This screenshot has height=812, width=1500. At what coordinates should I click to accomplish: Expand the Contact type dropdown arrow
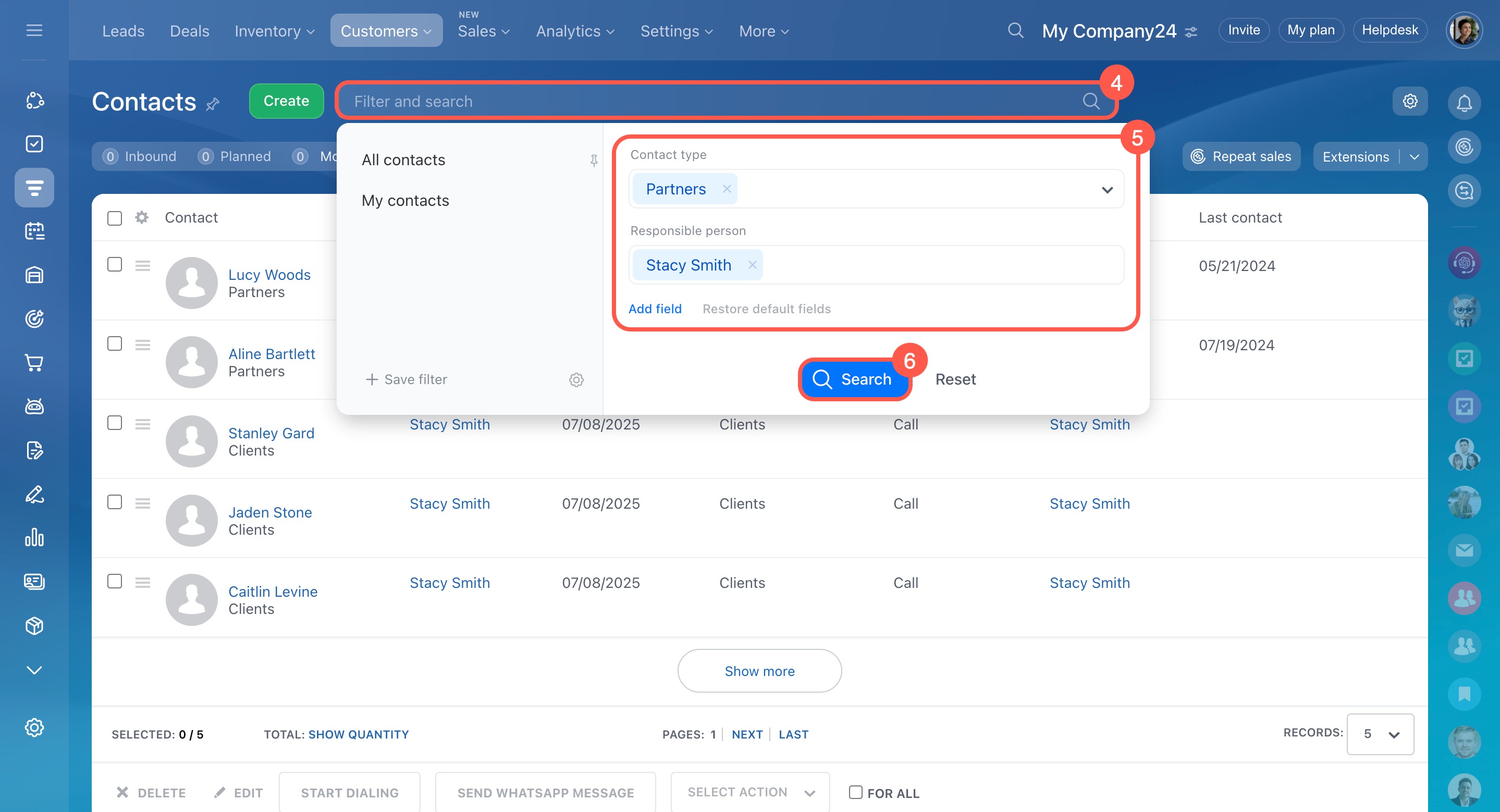1106,190
